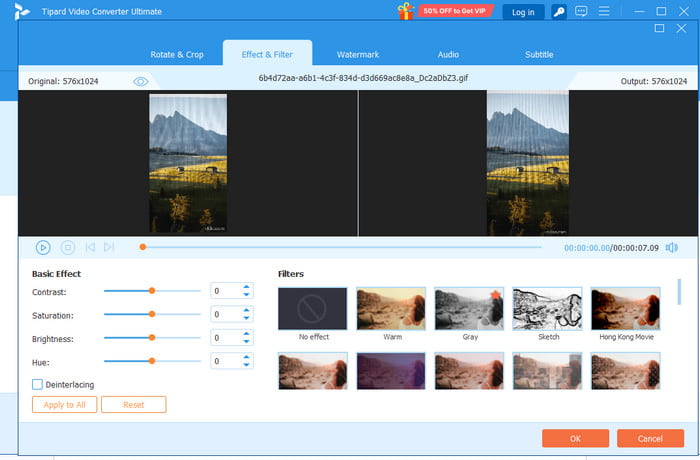Select the Effect & Filter tab
Screen dimensions: 700x460
pyautogui.click(x=267, y=54)
